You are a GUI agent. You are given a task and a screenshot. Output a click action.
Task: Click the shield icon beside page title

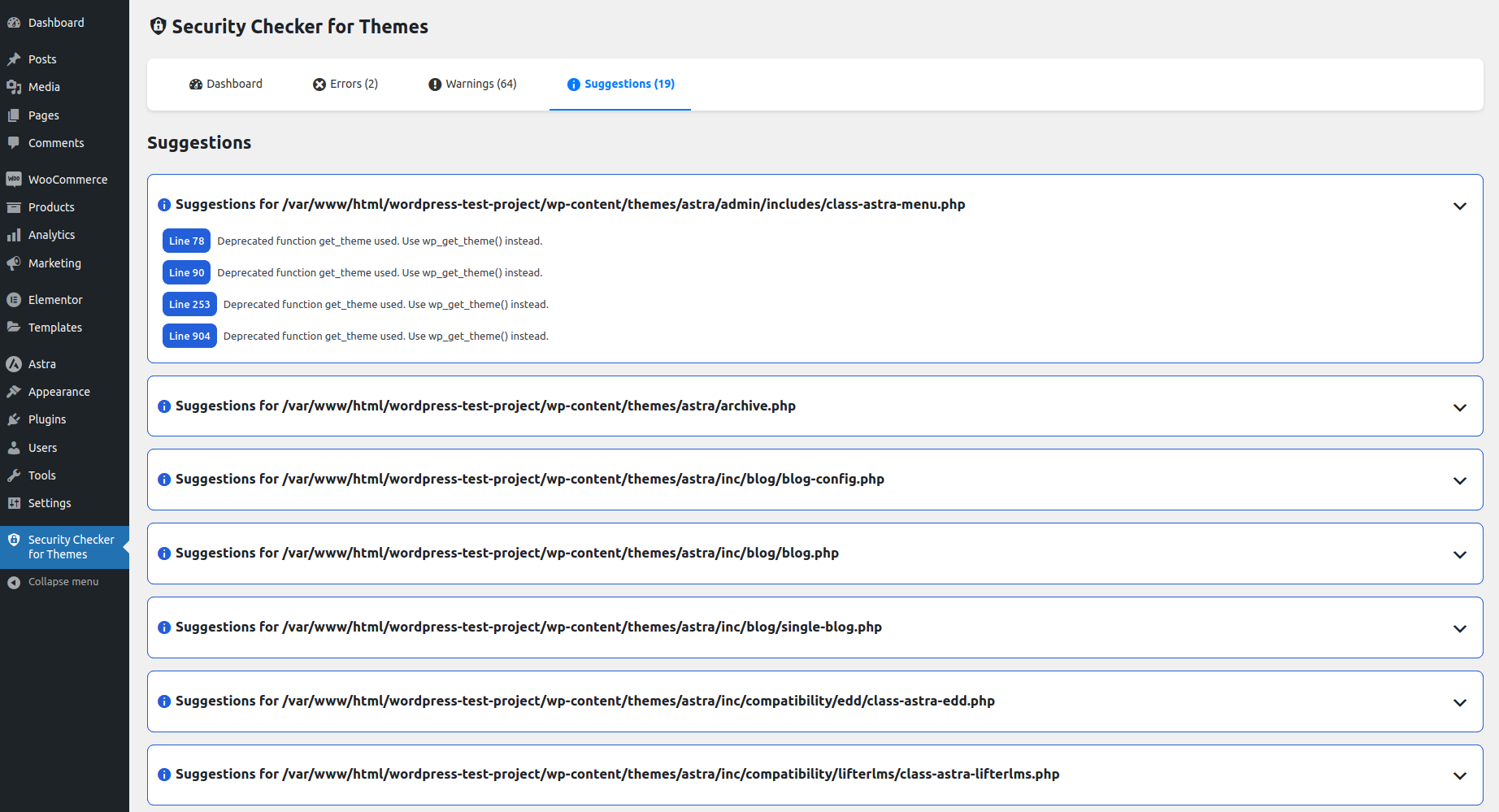[x=159, y=26]
